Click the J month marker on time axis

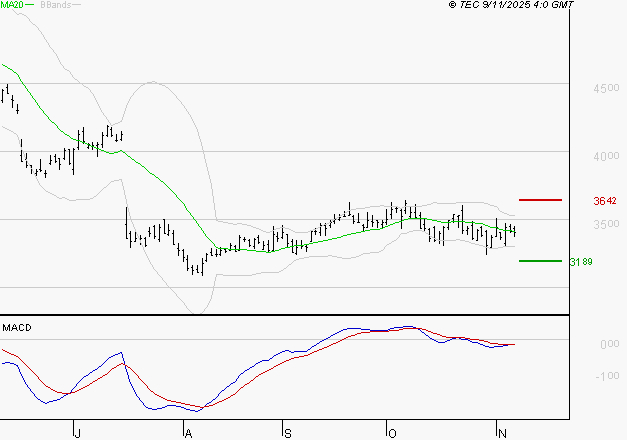78,433
